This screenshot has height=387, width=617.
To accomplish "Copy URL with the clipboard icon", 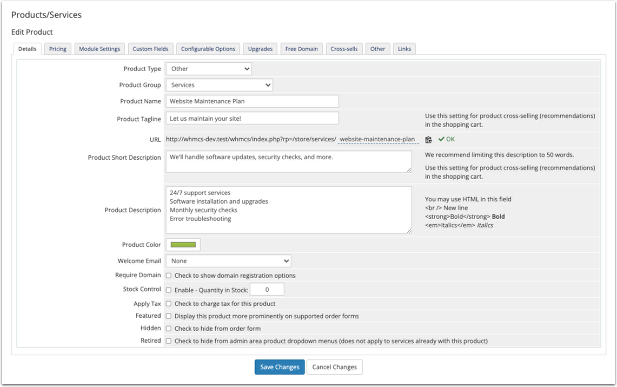I will [429, 139].
